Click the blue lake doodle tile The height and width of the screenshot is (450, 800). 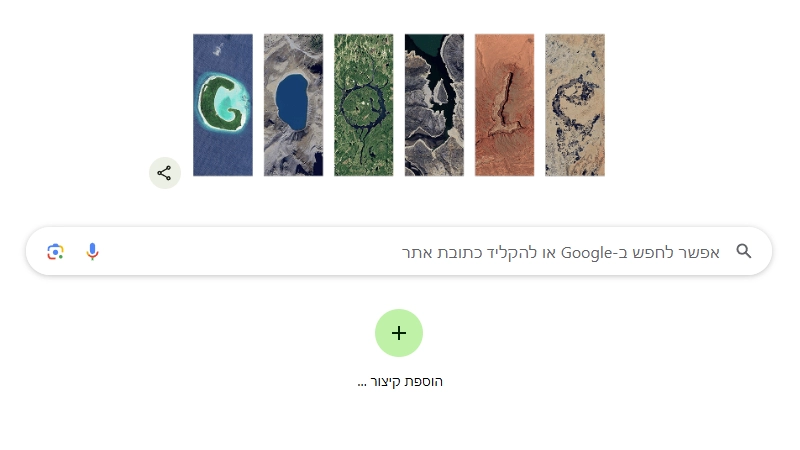293,105
